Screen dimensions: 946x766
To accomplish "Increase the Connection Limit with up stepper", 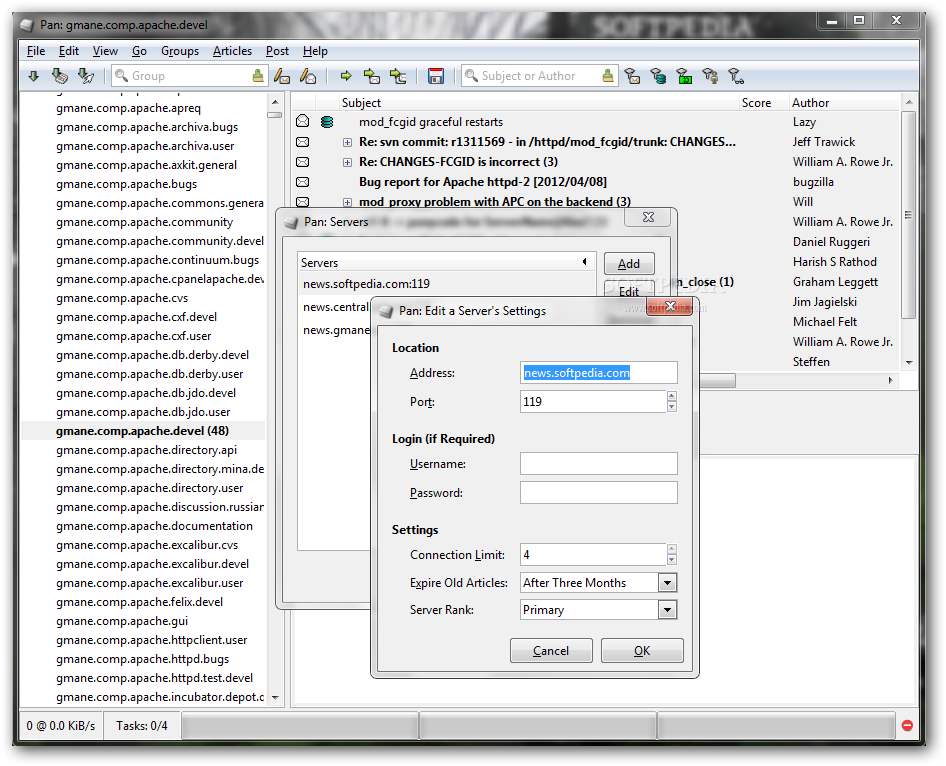I will [671, 549].
